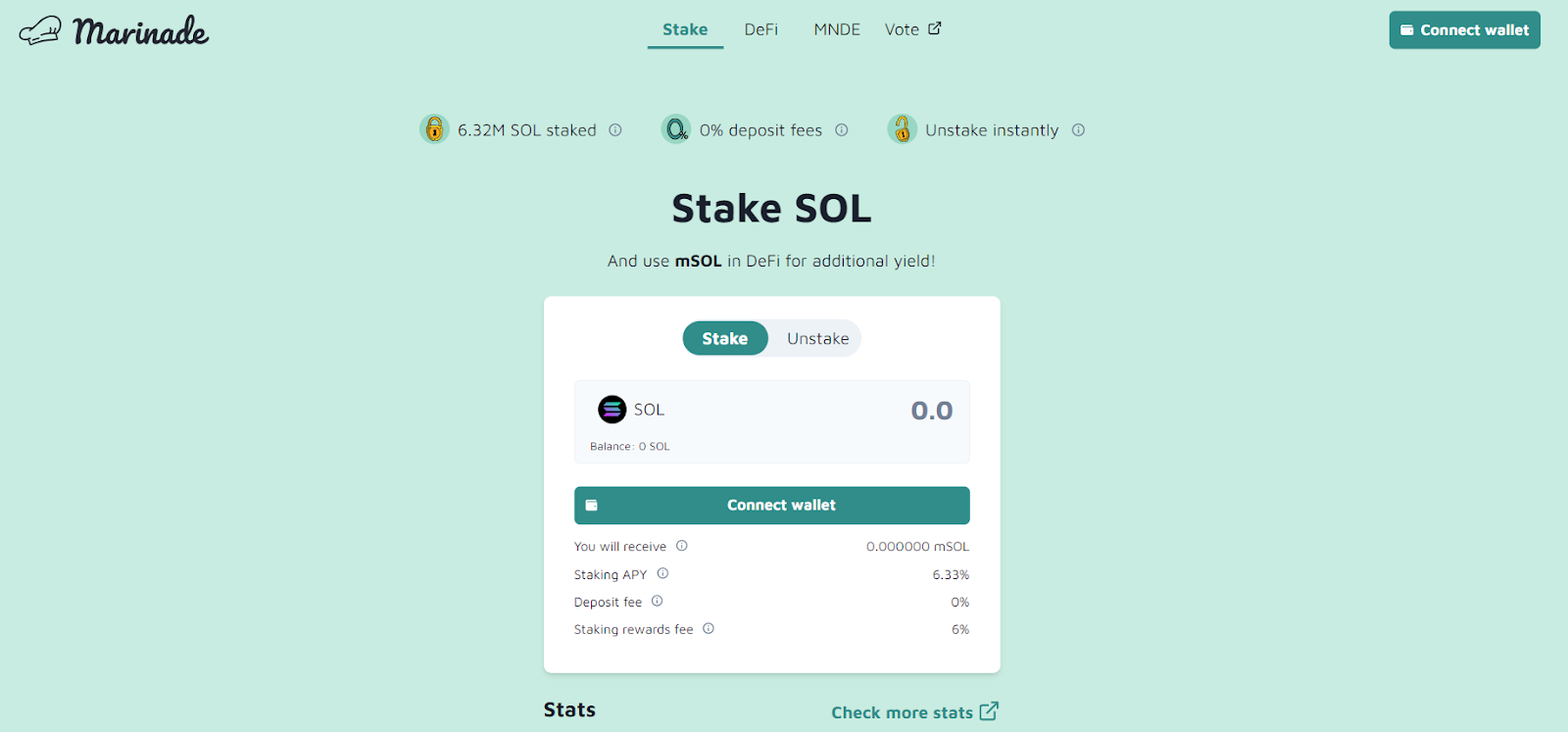Open the Stake navigation tab
The height and width of the screenshot is (732, 1568).
685,29
